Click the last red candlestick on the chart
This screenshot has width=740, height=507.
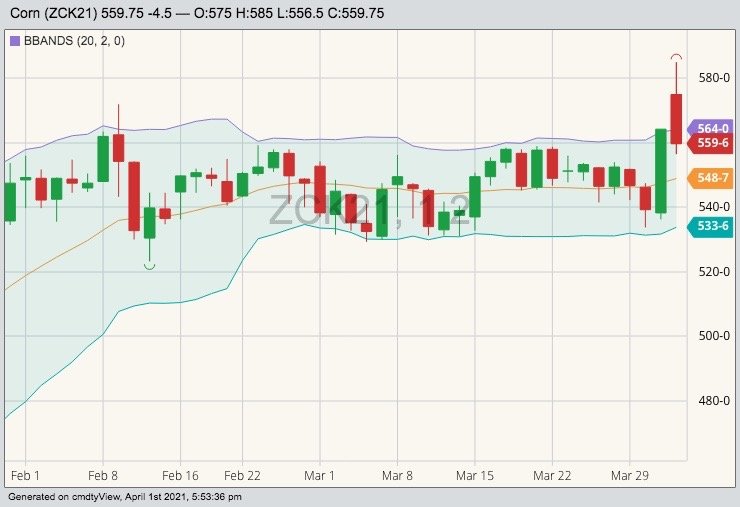pyautogui.click(x=677, y=118)
